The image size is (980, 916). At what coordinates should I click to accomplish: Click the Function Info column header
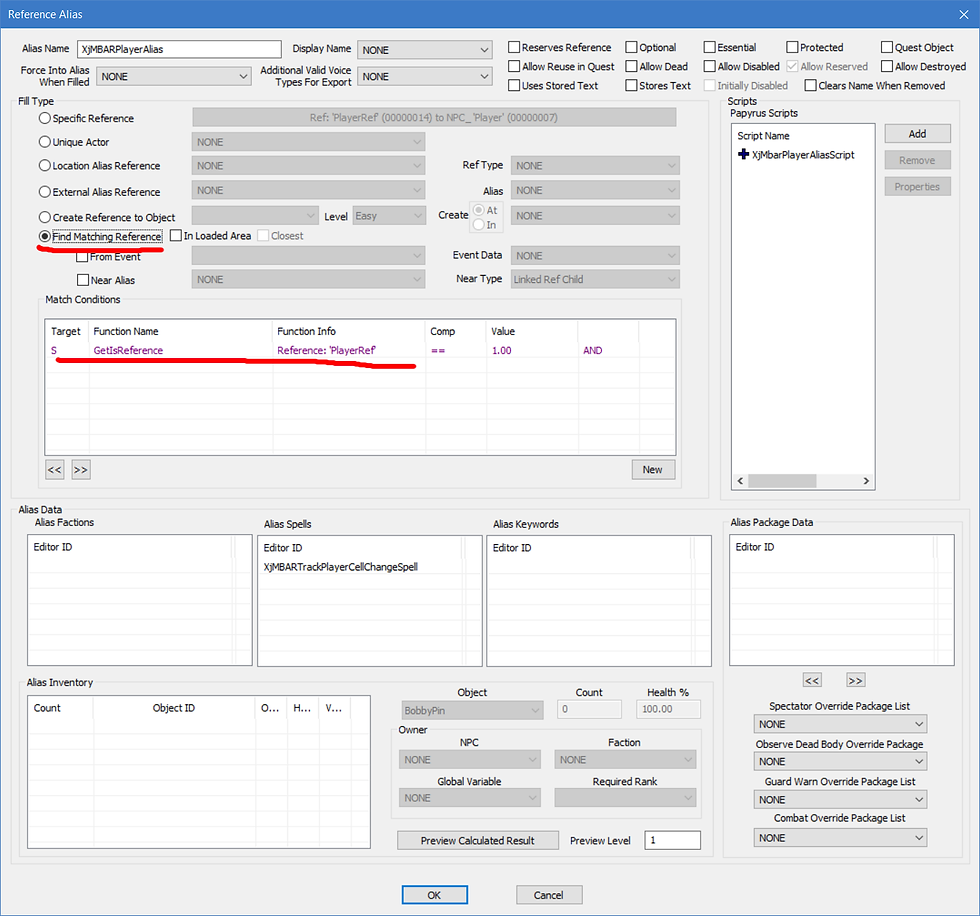tap(349, 331)
